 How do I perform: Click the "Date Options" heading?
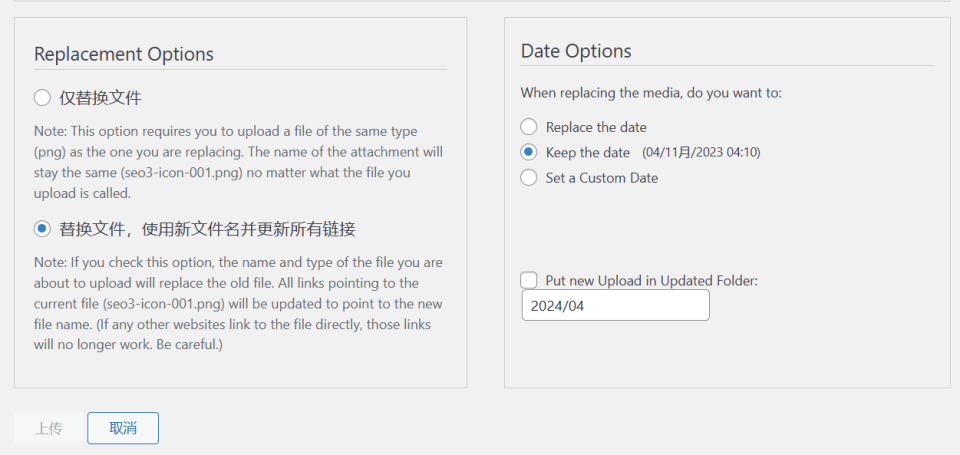(576, 51)
